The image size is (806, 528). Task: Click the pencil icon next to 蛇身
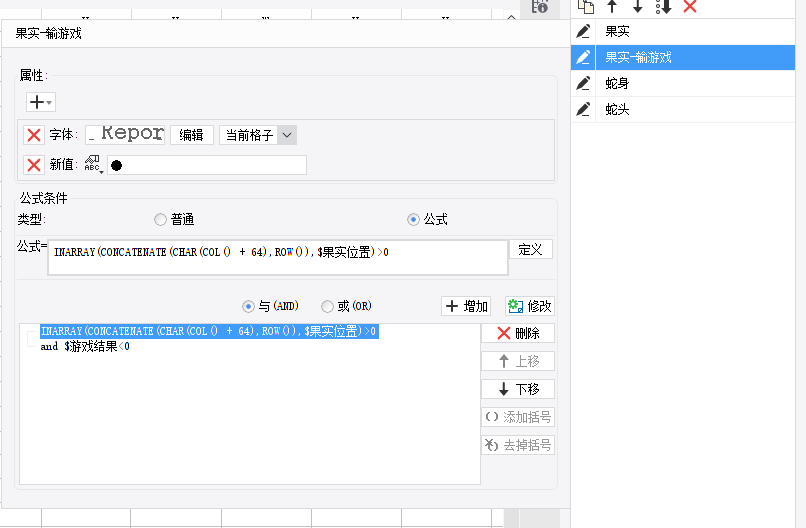click(583, 83)
